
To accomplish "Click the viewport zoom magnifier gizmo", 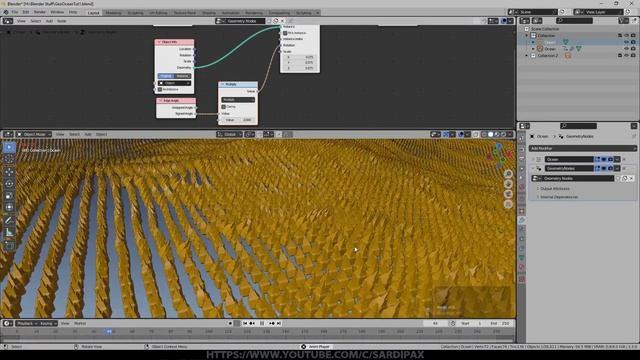I will coord(508,174).
